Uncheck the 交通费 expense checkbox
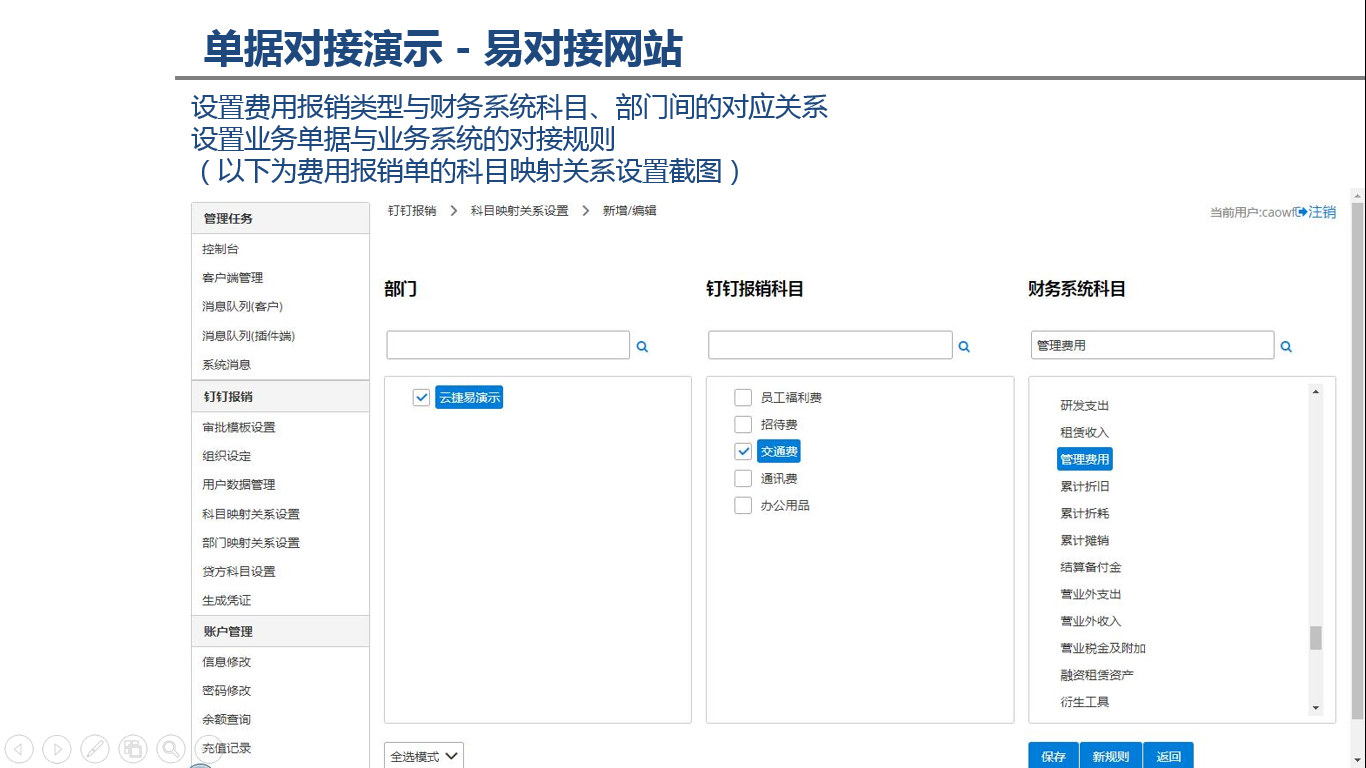Viewport: 1366px width, 768px height. (x=743, y=451)
